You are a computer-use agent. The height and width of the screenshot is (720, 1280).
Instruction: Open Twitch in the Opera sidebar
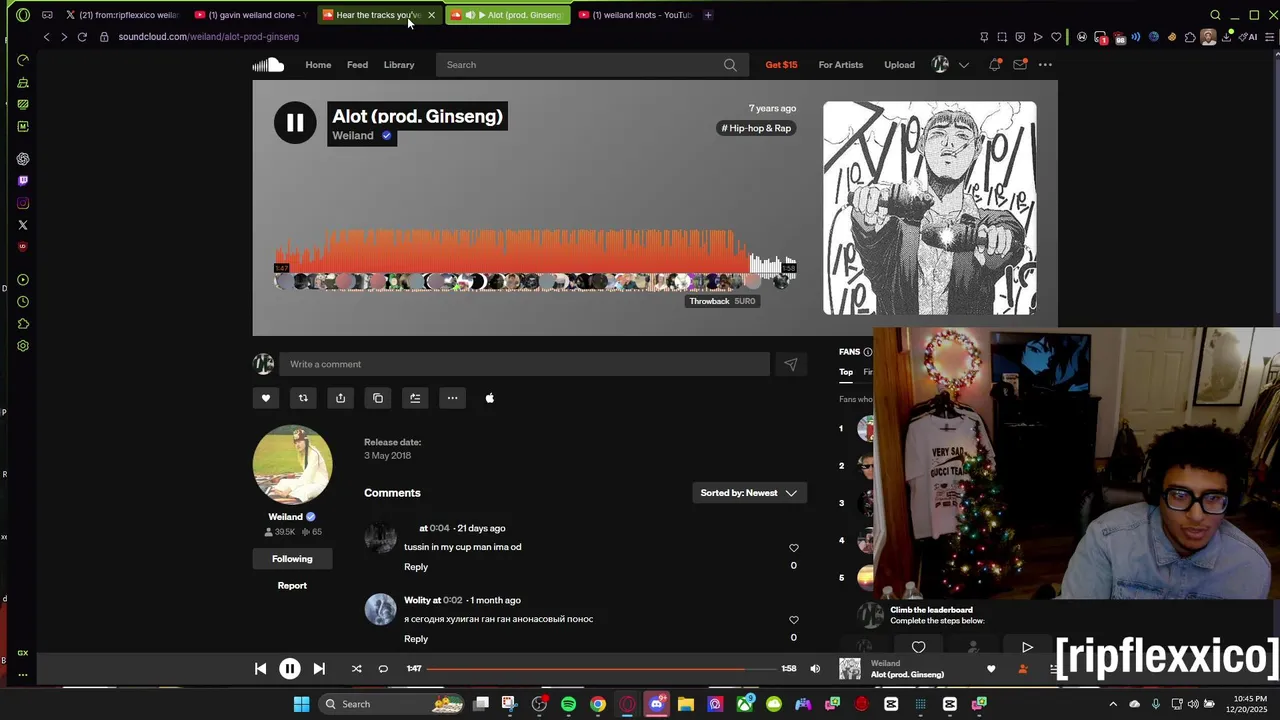pos(23,181)
